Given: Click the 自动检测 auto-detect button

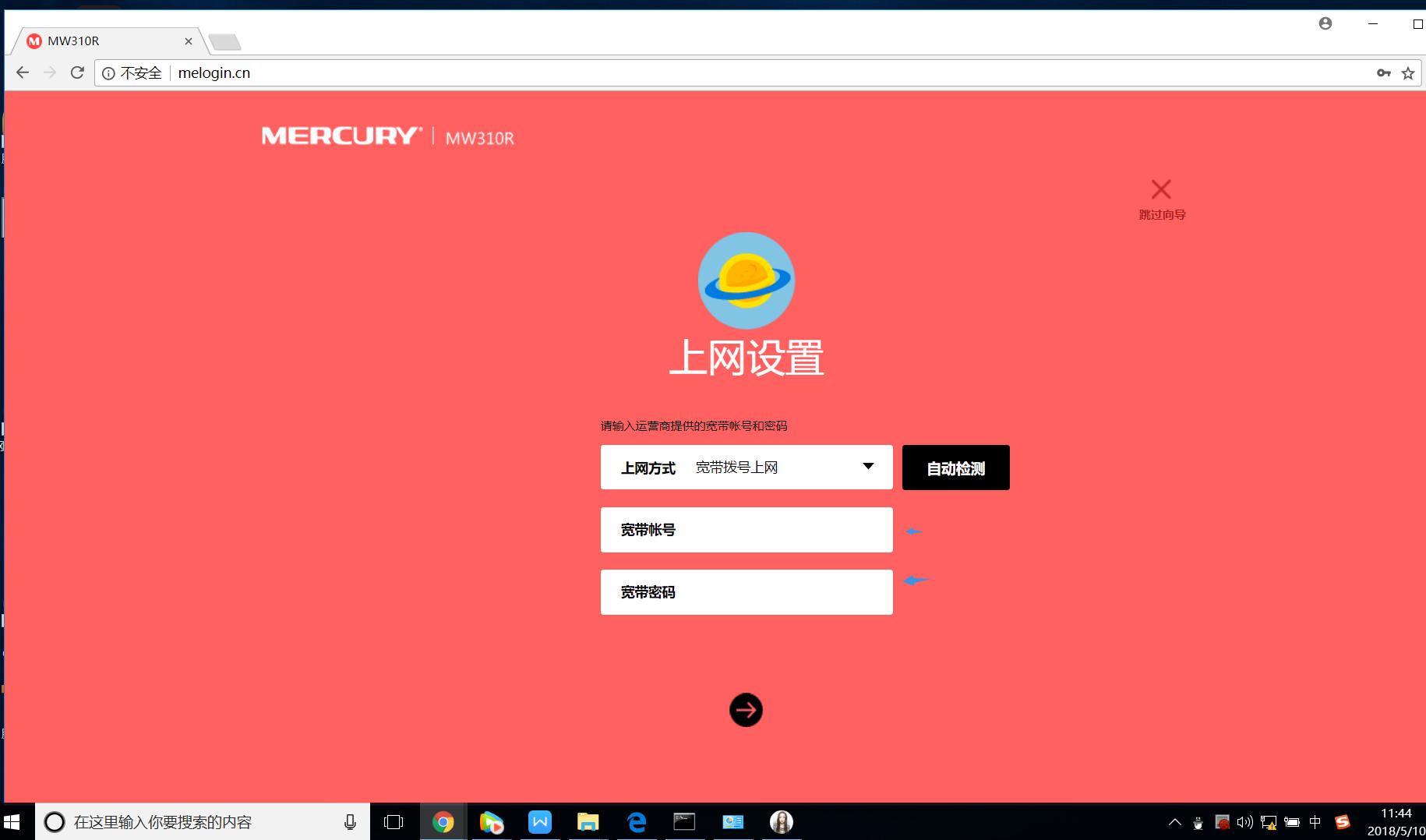Looking at the screenshot, I should tap(955, 468).
